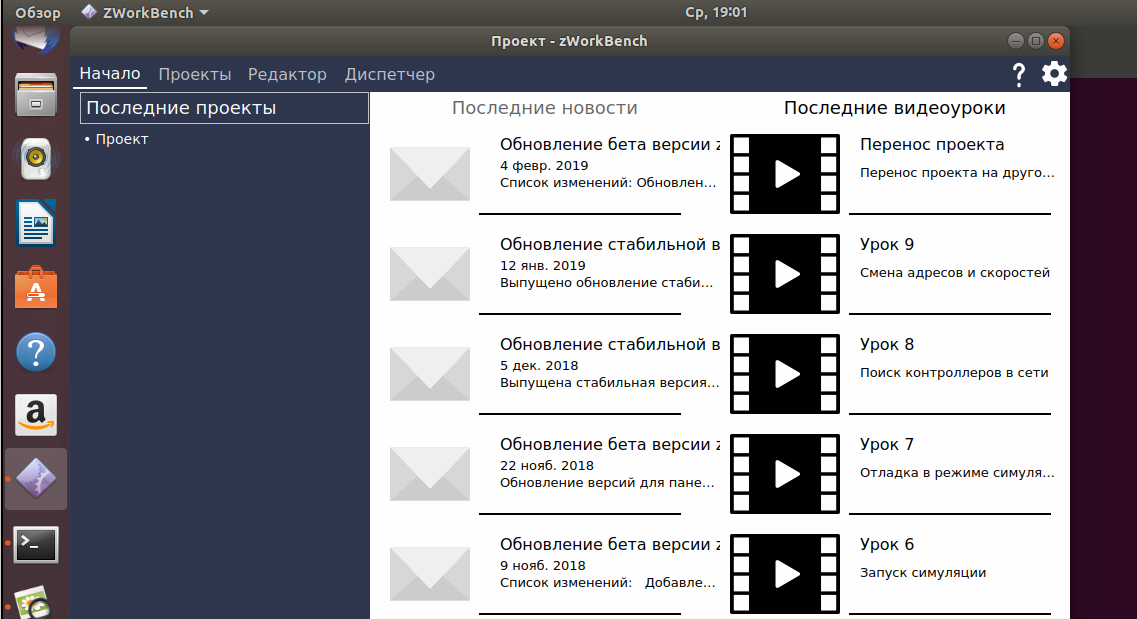Play the 'Перенос проекта' video tutorial

click(x=785, y=173)
